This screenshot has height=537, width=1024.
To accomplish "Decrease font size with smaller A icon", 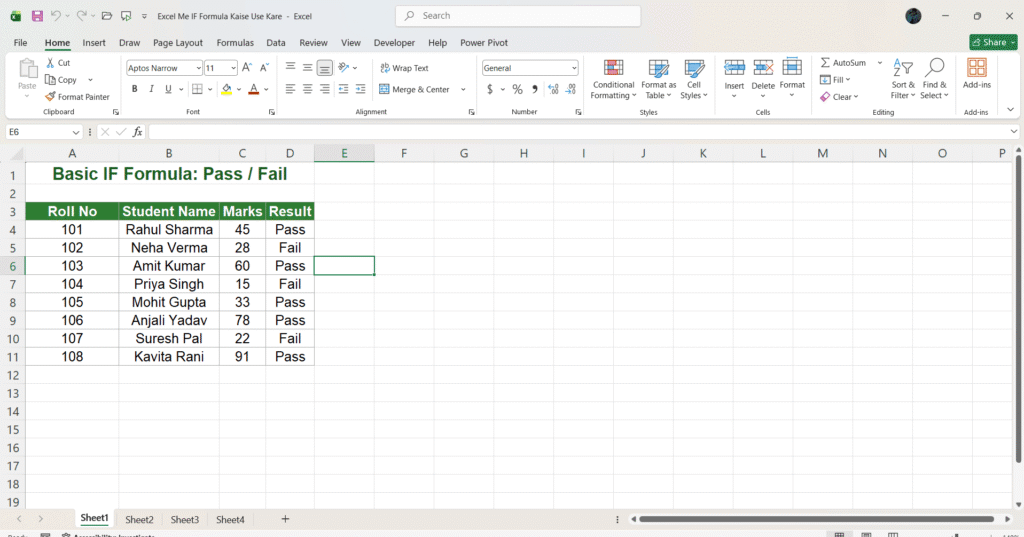I will [264, 67].
